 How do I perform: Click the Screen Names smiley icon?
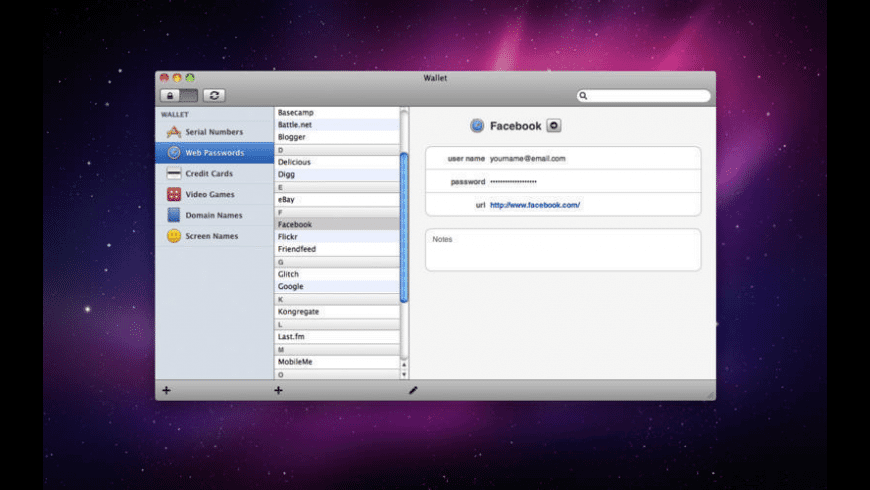click(174, 236)
